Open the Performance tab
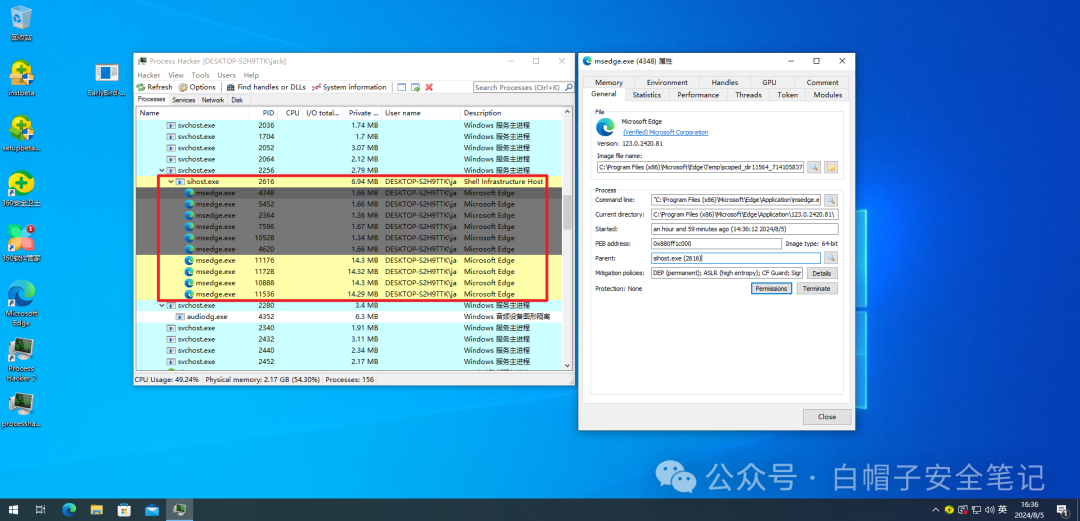The image size is (1080, 521). tap(698, 95)
